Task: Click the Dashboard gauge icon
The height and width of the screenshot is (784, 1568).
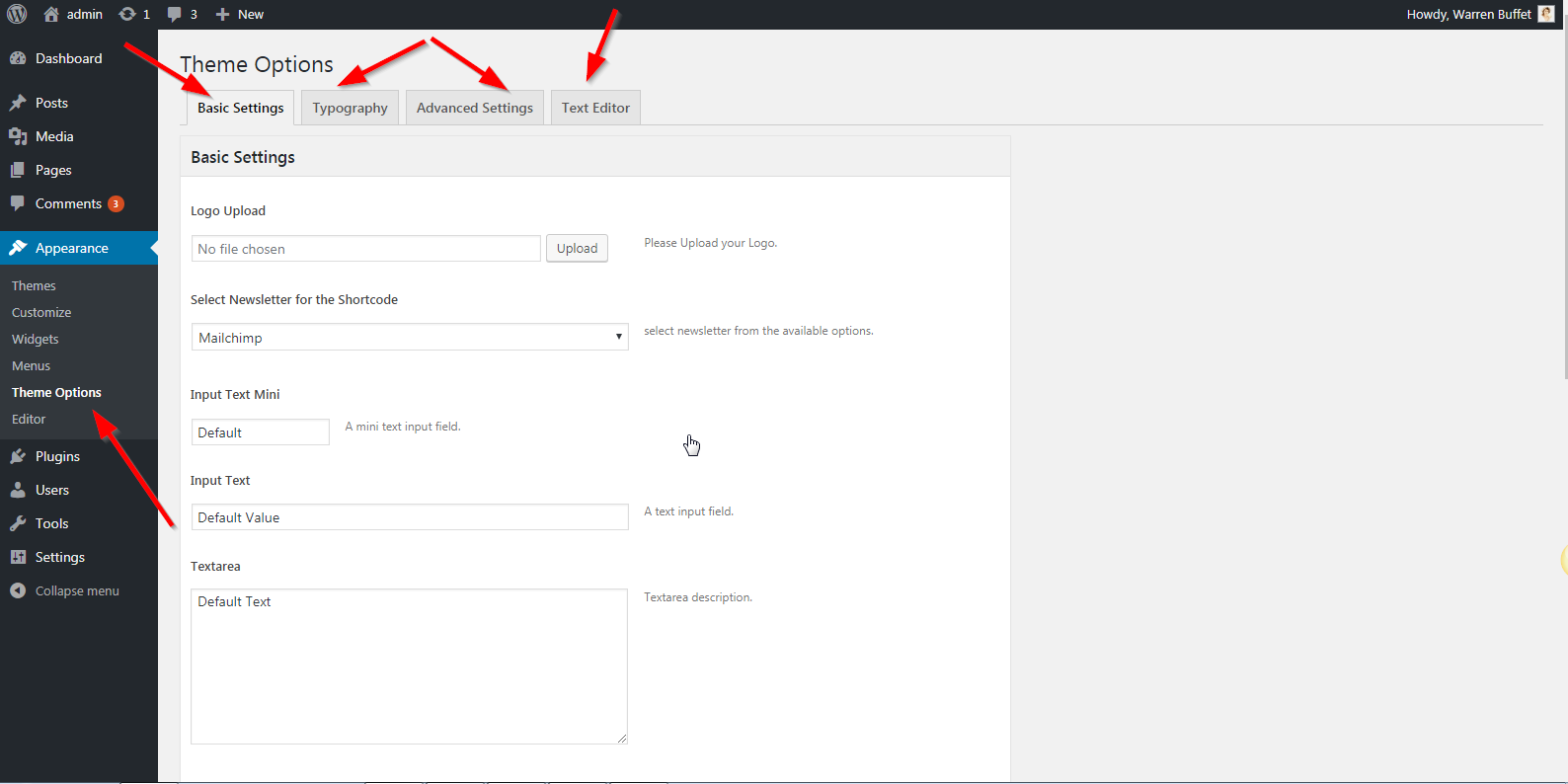Action: click(x=18, y=58)
